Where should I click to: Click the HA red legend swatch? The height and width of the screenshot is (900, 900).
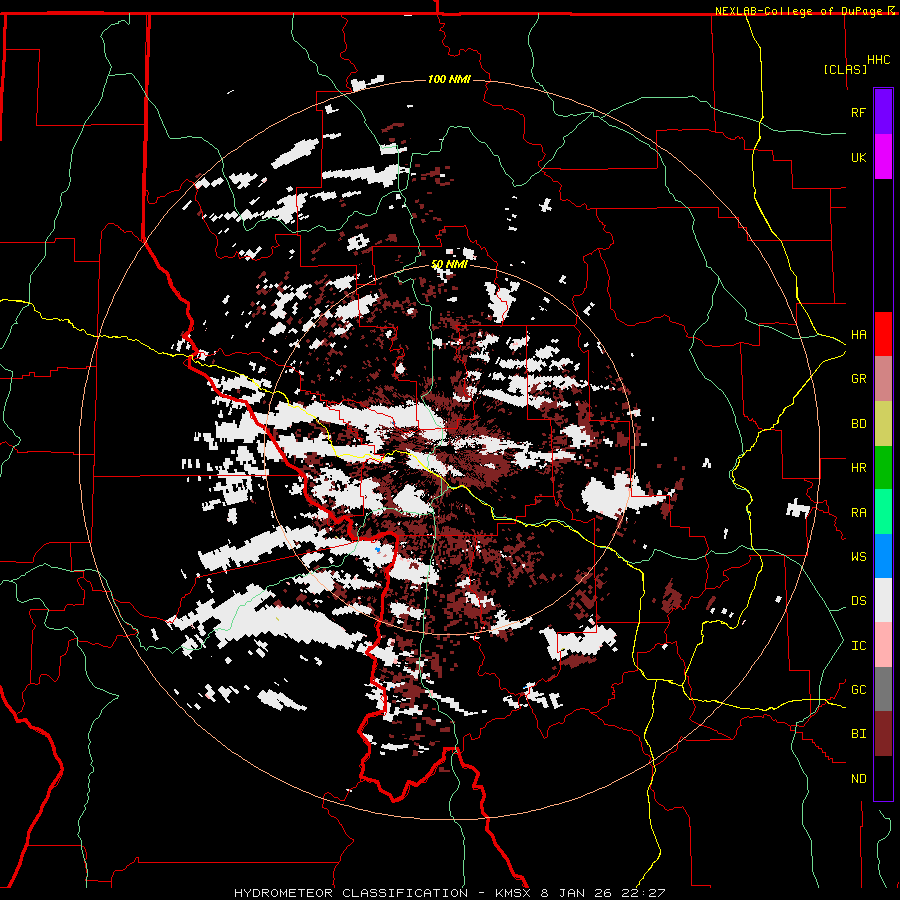pyautogui.click(x=883, y=334)
